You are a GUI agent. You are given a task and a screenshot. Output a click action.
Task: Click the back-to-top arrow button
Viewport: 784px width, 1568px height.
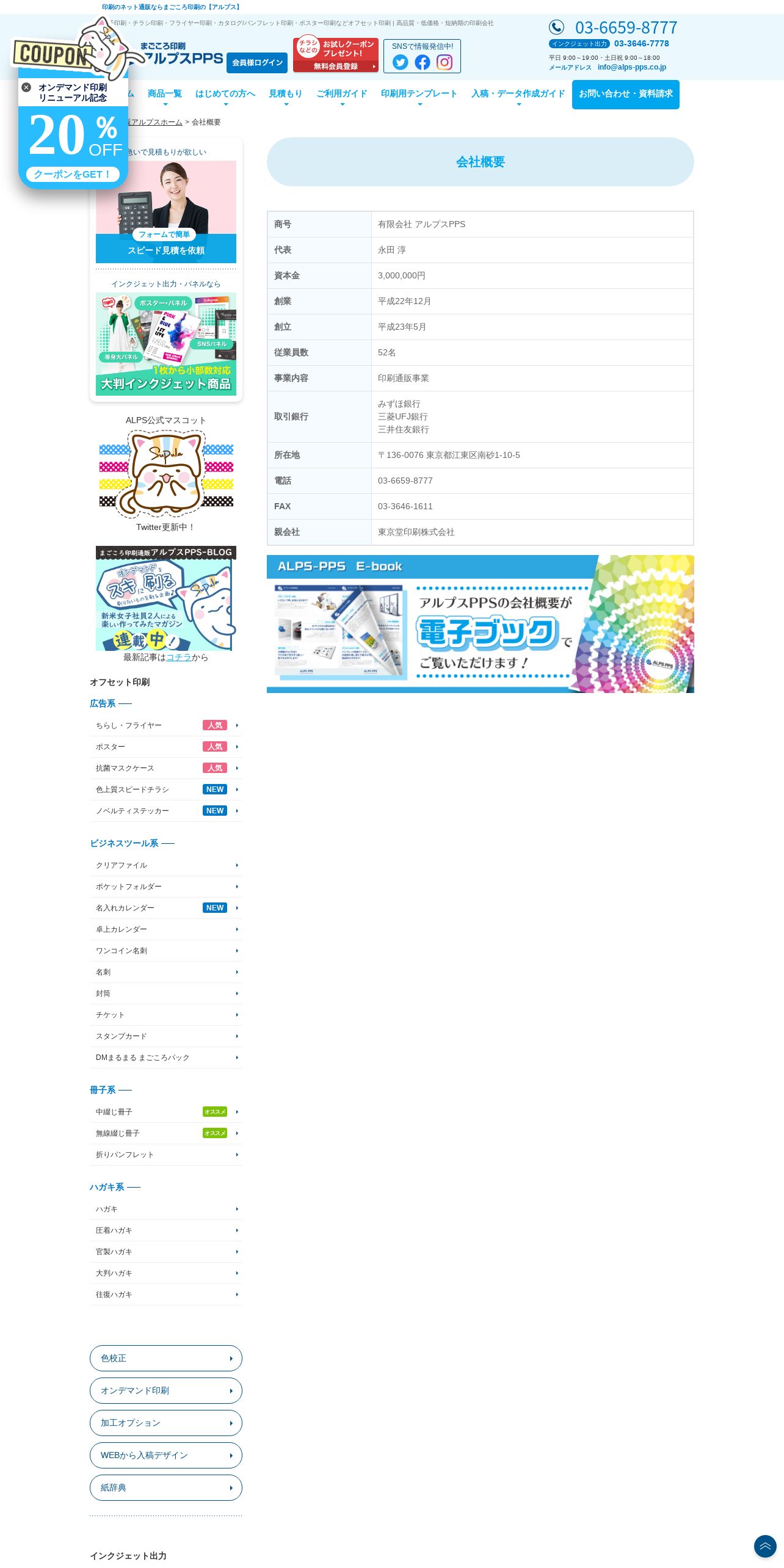pyautogui.click(x=765, y=1546)
